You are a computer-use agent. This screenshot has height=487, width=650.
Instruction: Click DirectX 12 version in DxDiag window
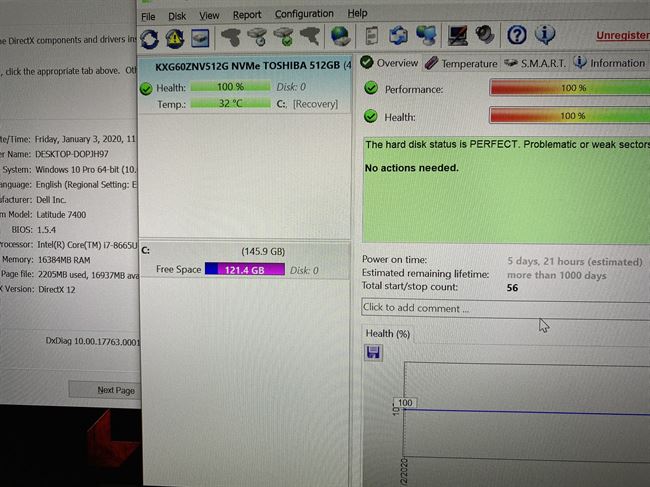(x=57, y=289)
